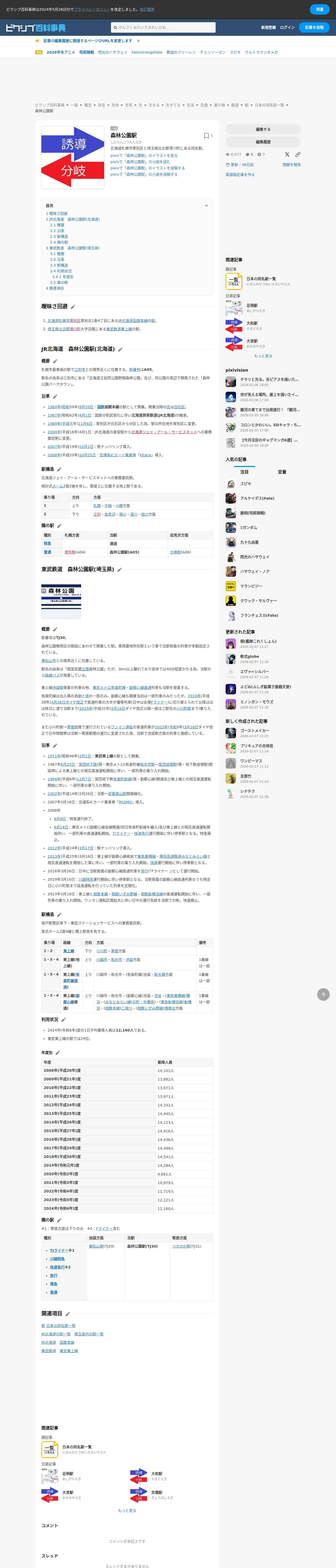Jump to TOC entry 2.3 駅構造
336x1568 pixels.
(x=59, y=237)
